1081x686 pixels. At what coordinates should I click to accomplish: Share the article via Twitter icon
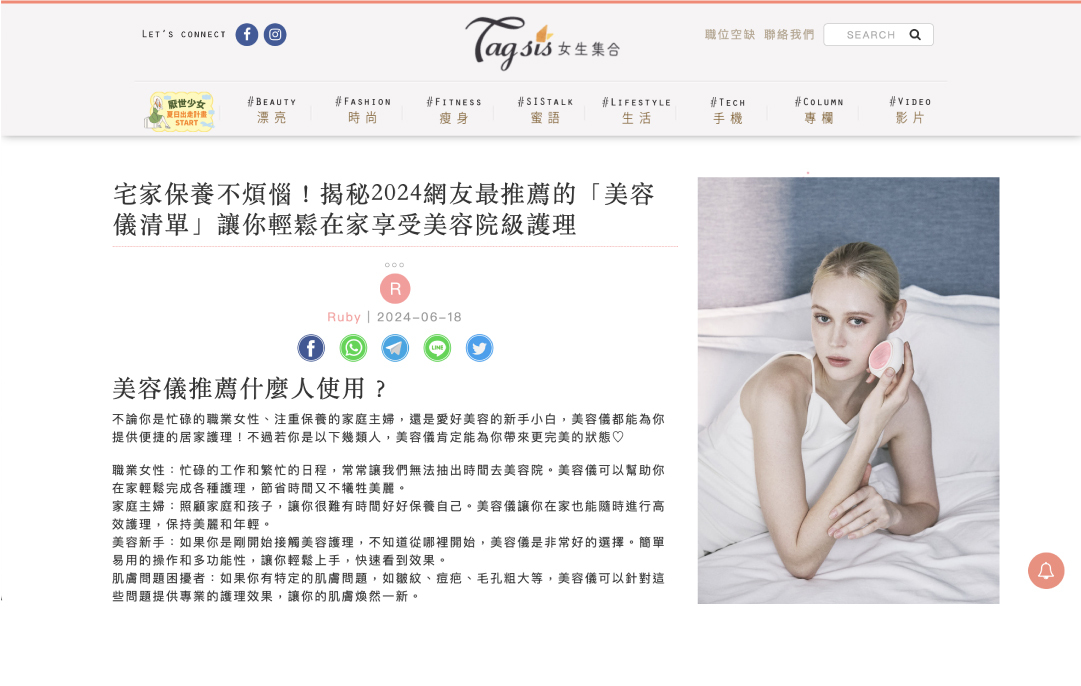[479, 348]
